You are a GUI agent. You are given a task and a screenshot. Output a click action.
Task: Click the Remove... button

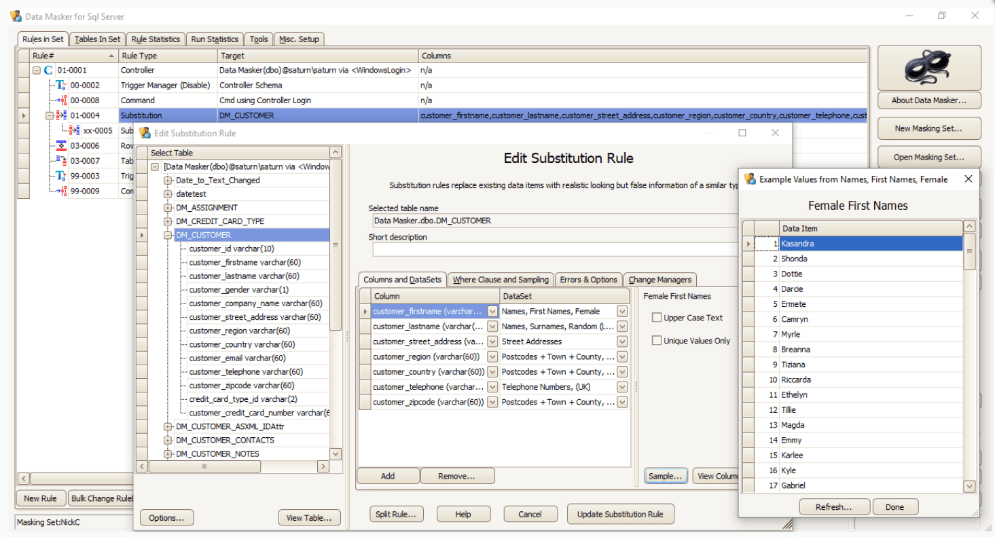pos(456,476)
